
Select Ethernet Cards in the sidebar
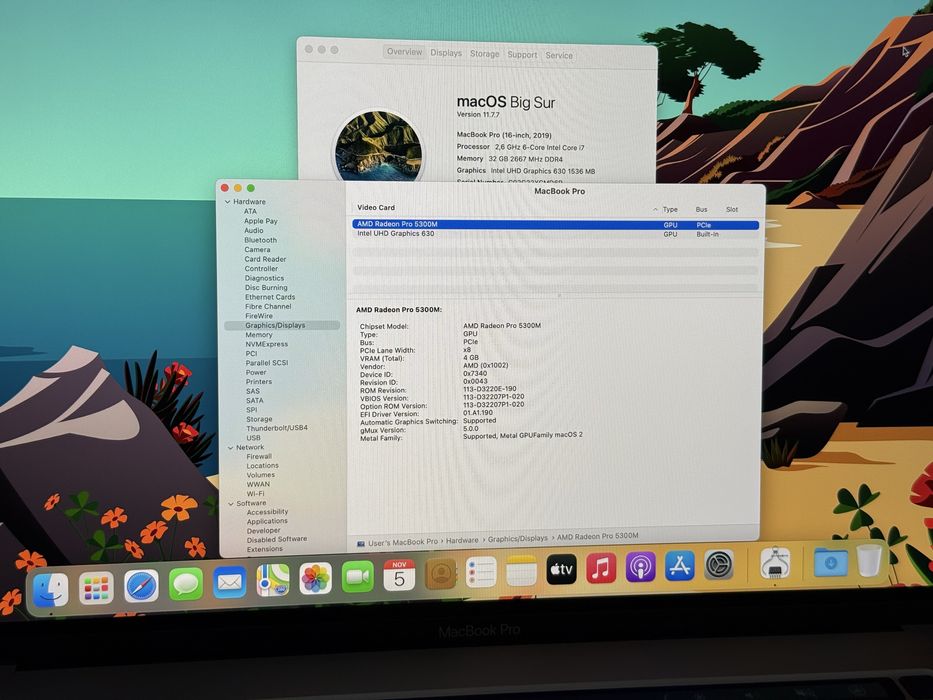coord(270,297)
